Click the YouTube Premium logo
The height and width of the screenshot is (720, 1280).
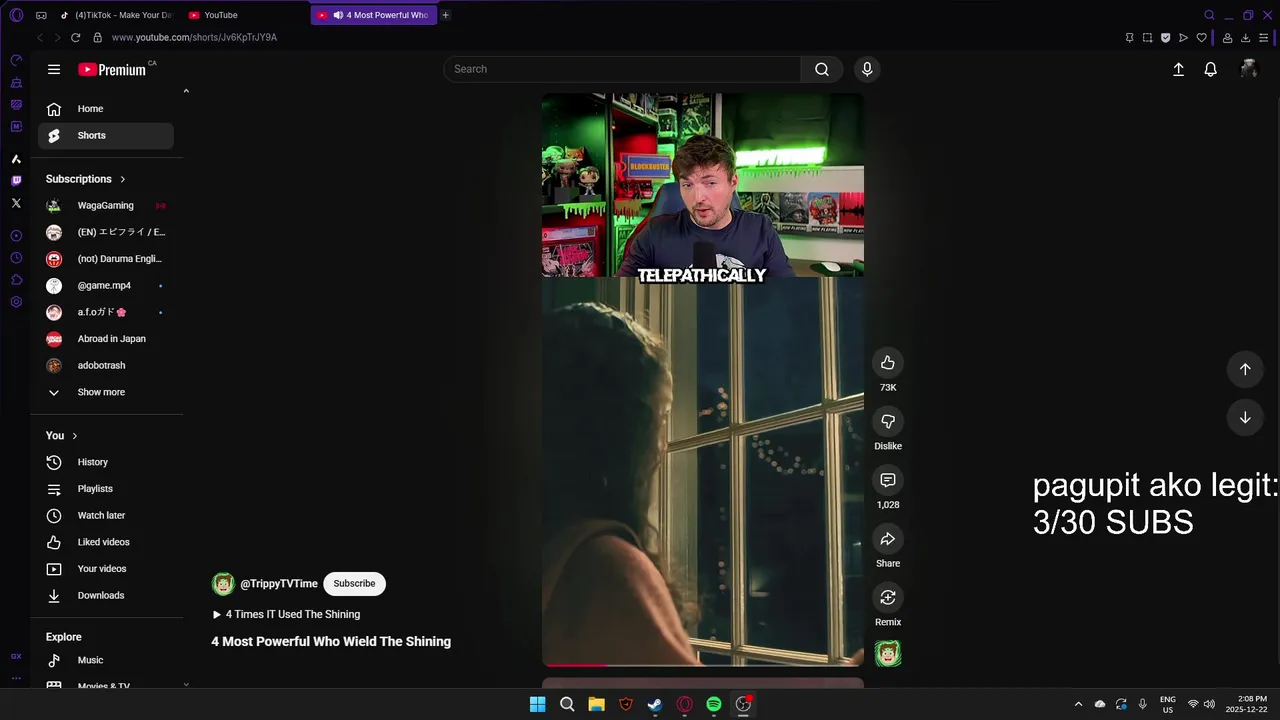tap(113, 69)
